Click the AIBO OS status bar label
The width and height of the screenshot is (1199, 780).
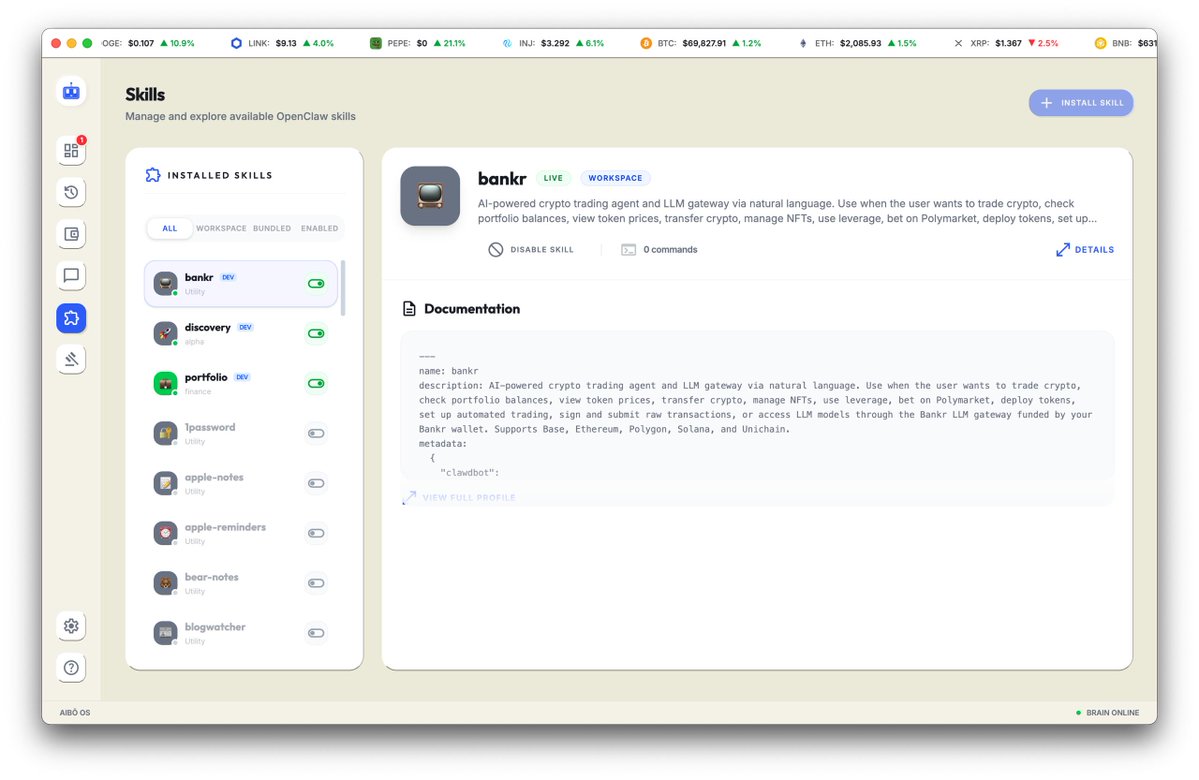pyautogui.click(x=75, y=713)
